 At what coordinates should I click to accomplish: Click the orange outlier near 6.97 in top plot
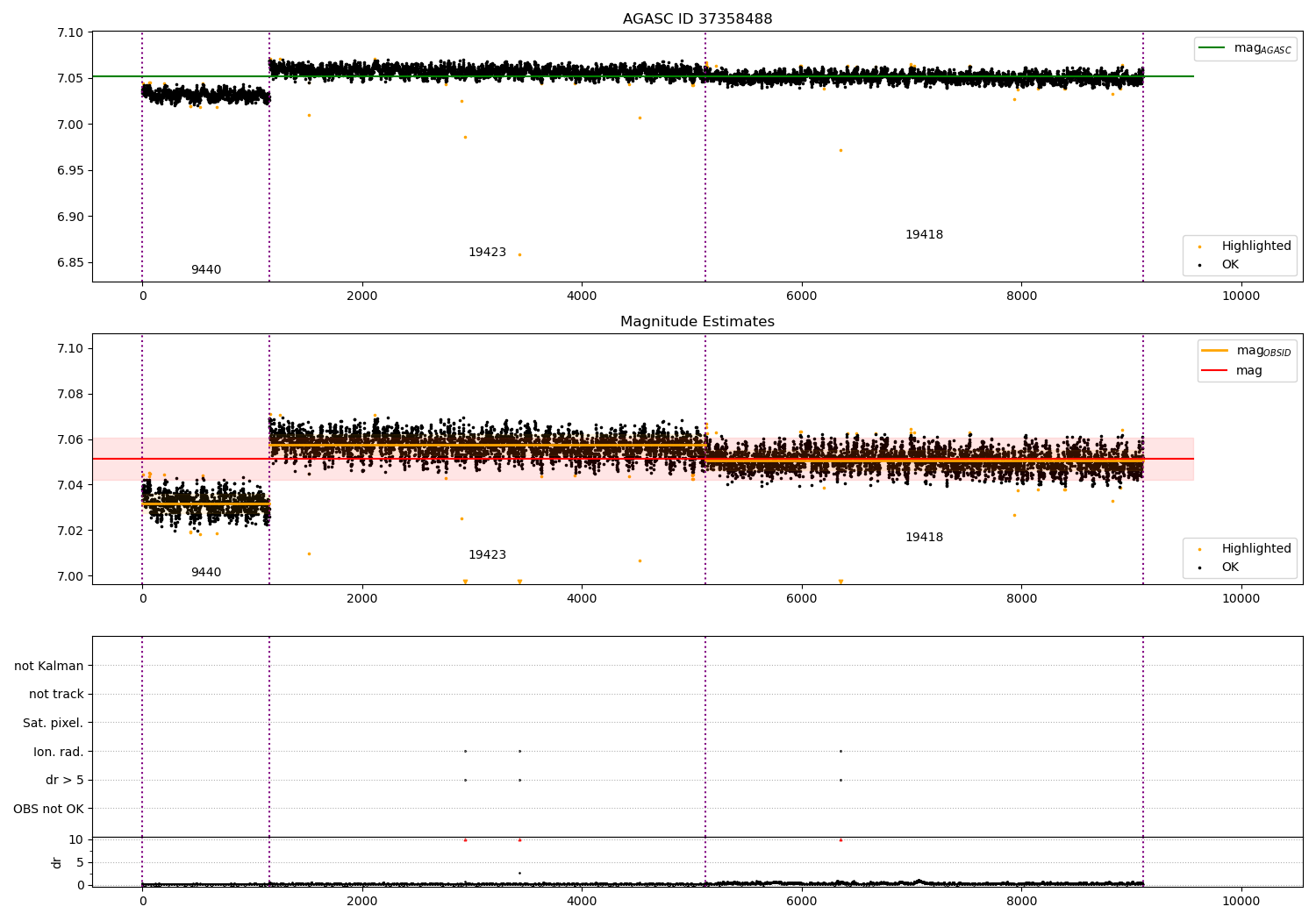840,150
